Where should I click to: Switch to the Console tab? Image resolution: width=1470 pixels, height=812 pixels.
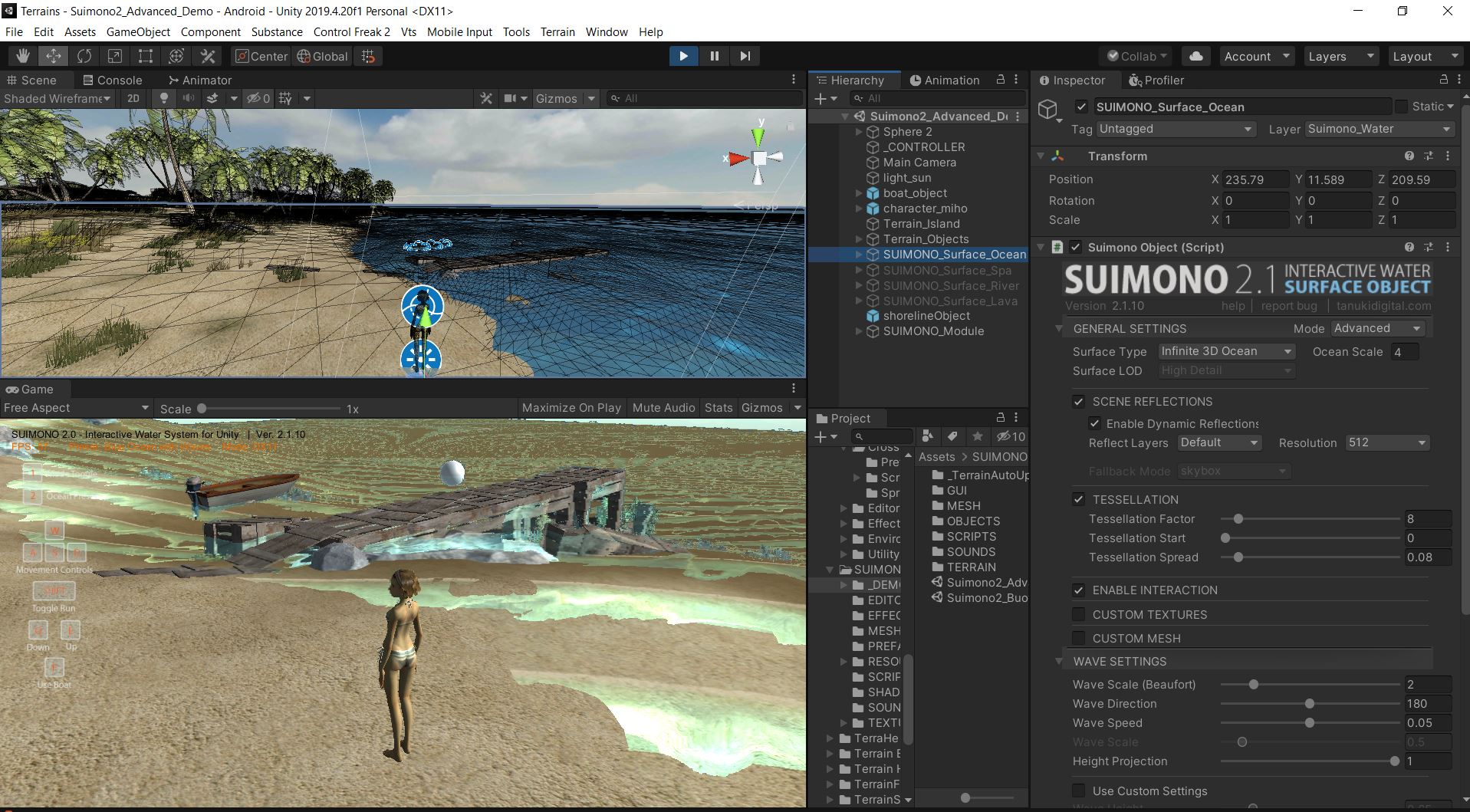point(113,80)
